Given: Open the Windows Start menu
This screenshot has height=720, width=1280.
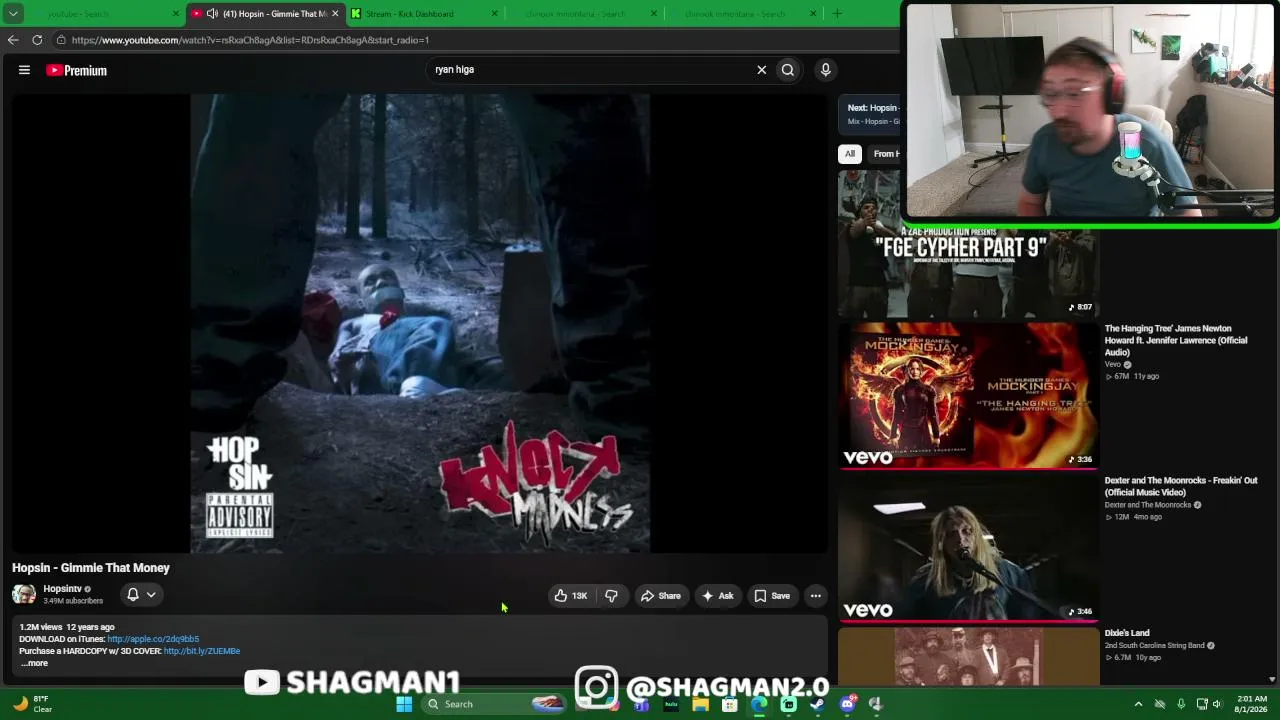Looking at the screenshot, I should coord(404,704).
